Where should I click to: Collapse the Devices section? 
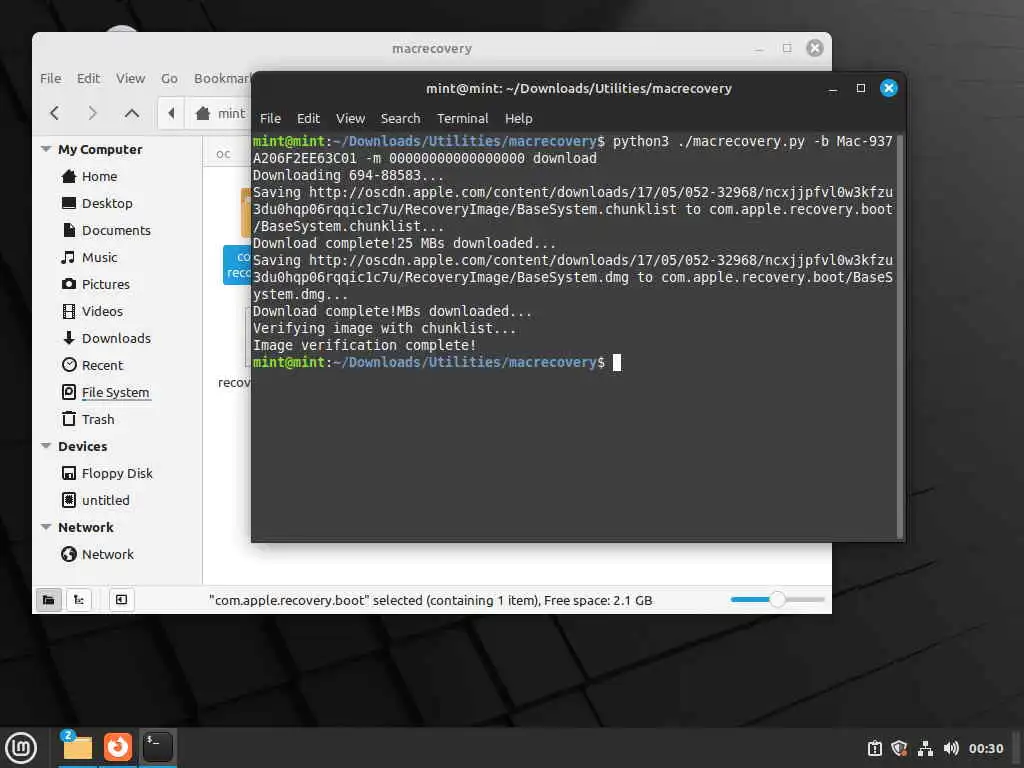tap(46, 446)
